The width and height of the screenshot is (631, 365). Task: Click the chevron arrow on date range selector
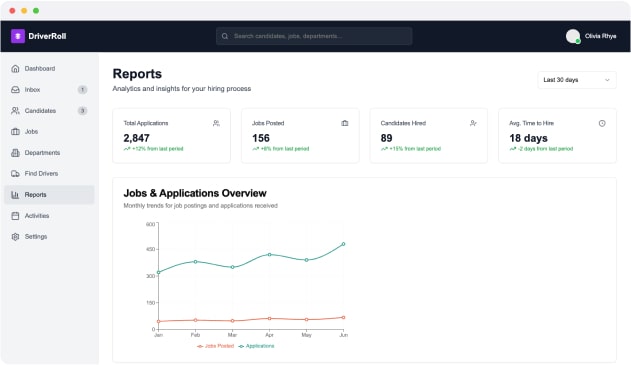click(x=607, y=80)
